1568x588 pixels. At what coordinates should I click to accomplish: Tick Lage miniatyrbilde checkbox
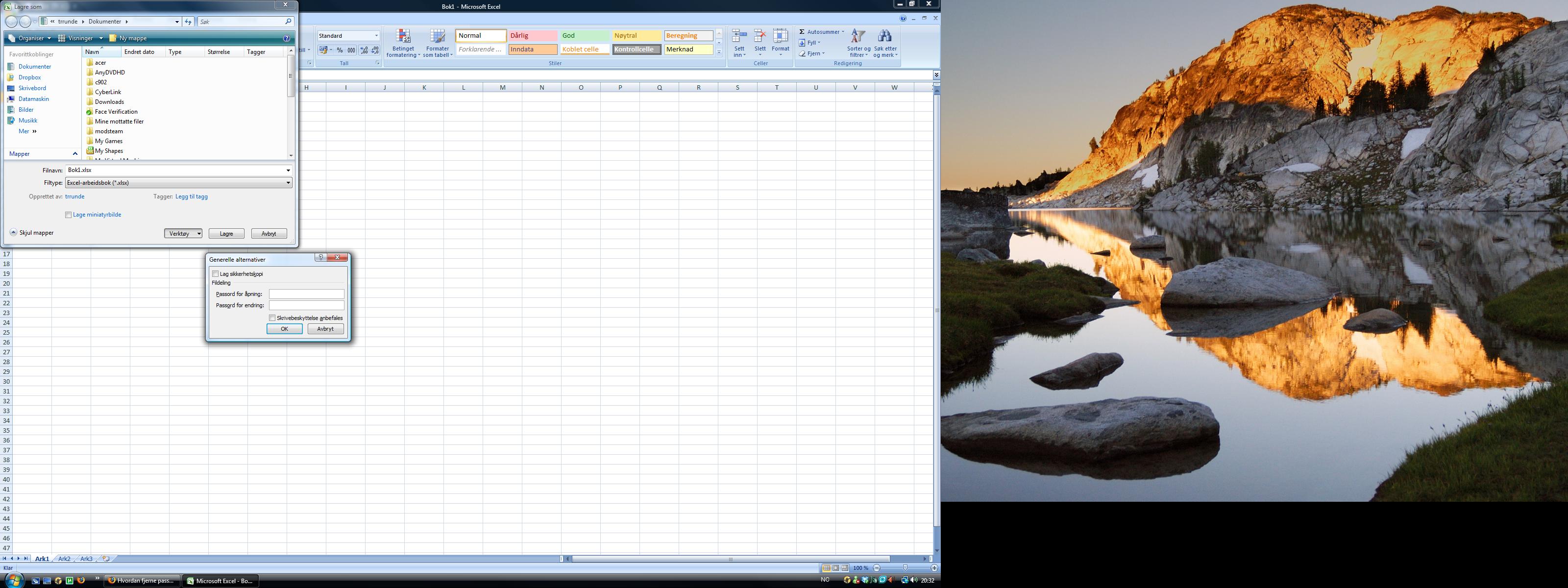pos(68,215)
